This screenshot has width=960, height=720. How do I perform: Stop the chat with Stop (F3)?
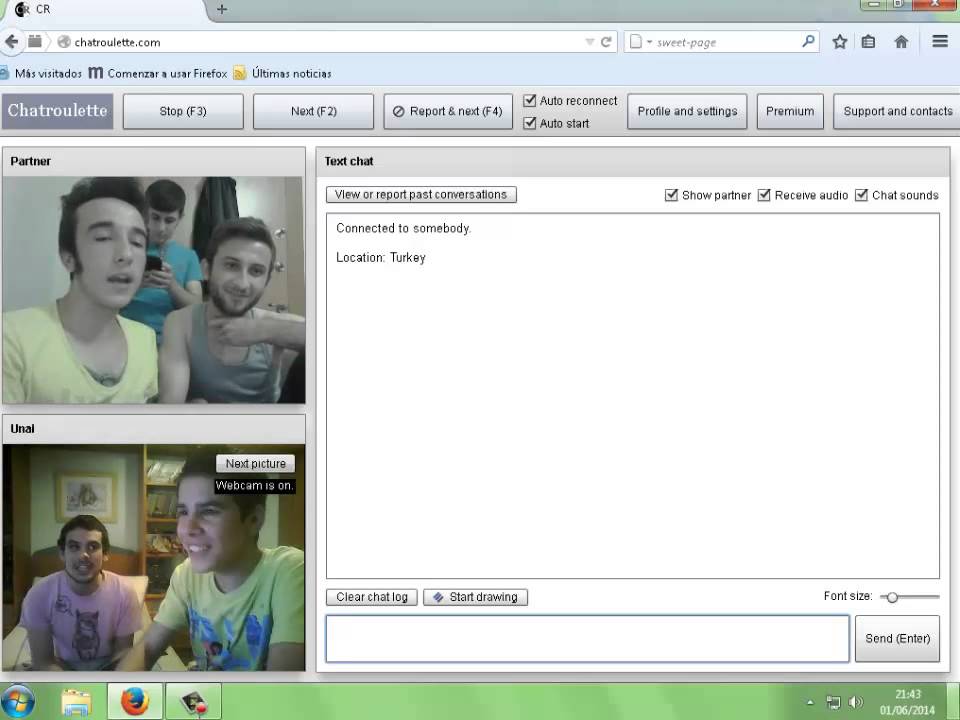[183, 111]
